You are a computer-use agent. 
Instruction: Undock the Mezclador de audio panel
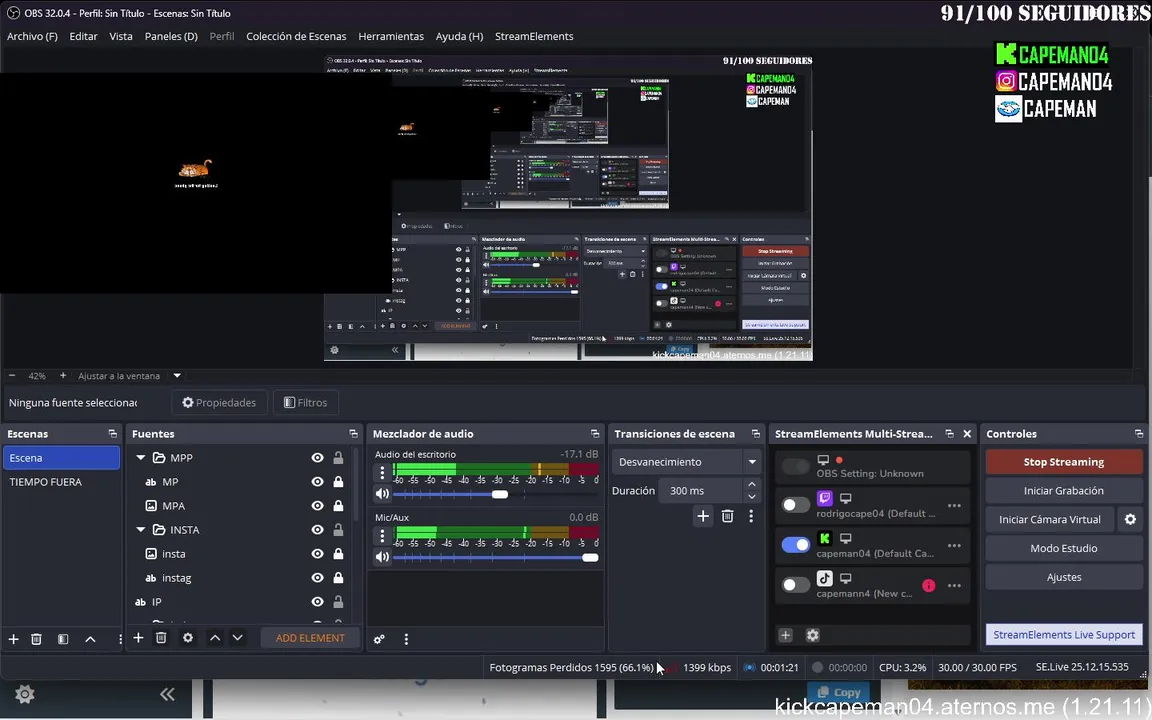pos(594,433)
